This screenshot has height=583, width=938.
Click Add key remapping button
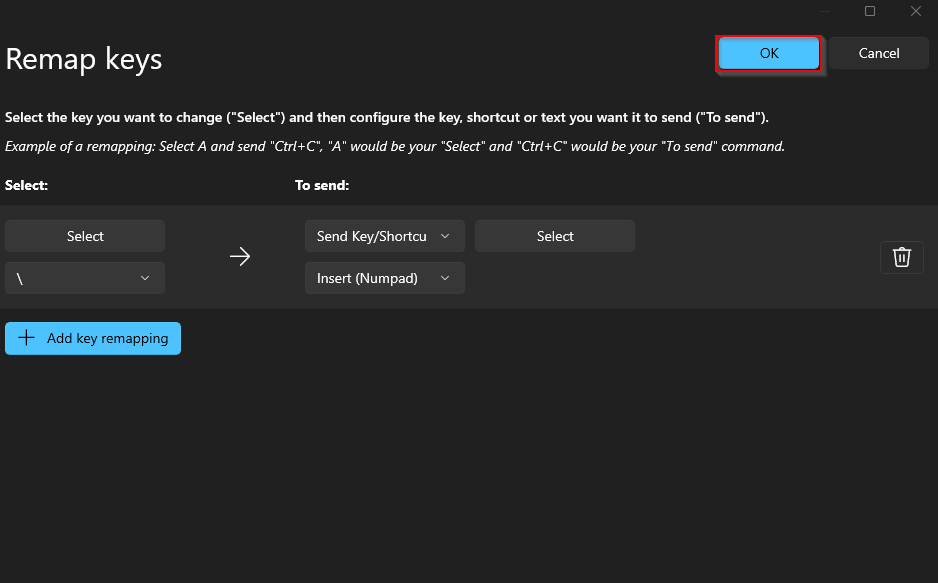click(x=93, y=338)
